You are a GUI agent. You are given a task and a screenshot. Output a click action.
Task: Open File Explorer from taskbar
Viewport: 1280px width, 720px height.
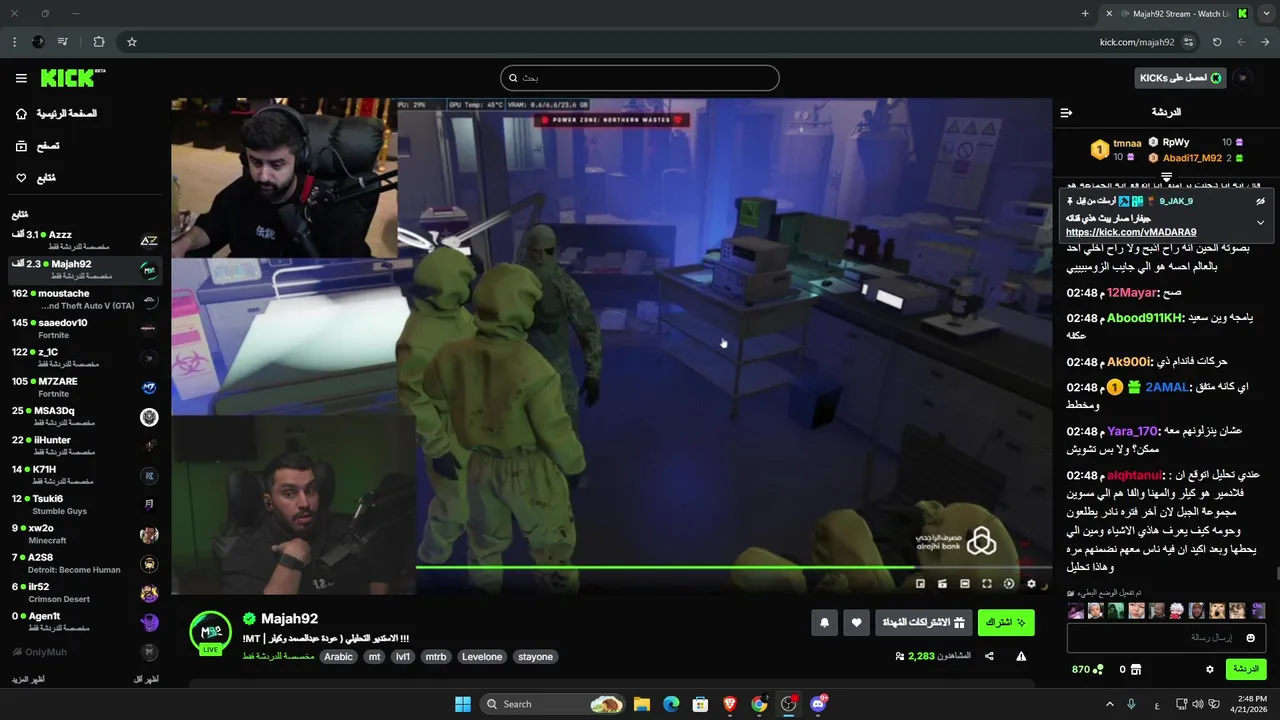coord(641,704)
